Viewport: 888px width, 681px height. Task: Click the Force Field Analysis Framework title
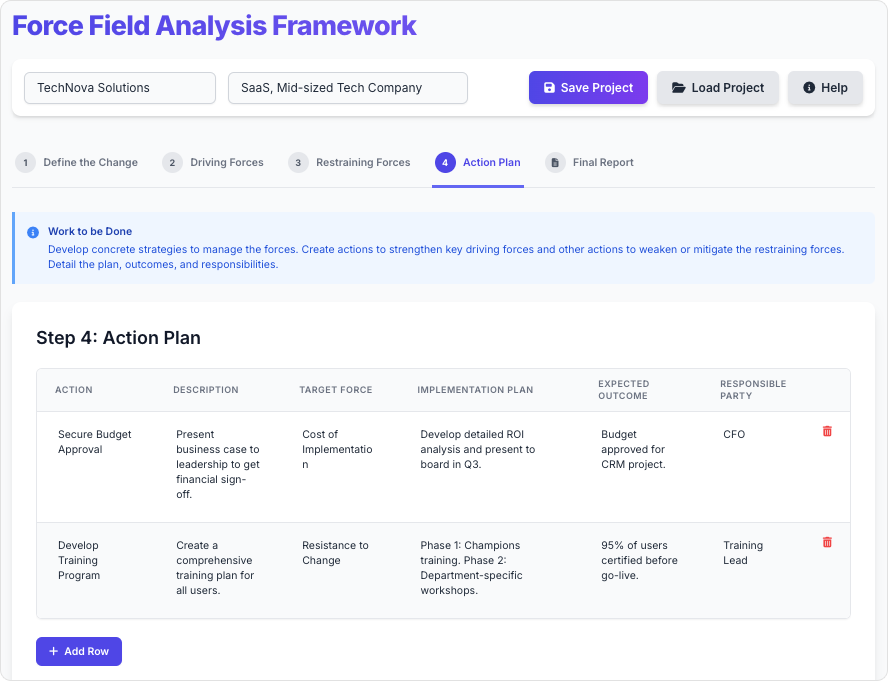tap(214, 25)
